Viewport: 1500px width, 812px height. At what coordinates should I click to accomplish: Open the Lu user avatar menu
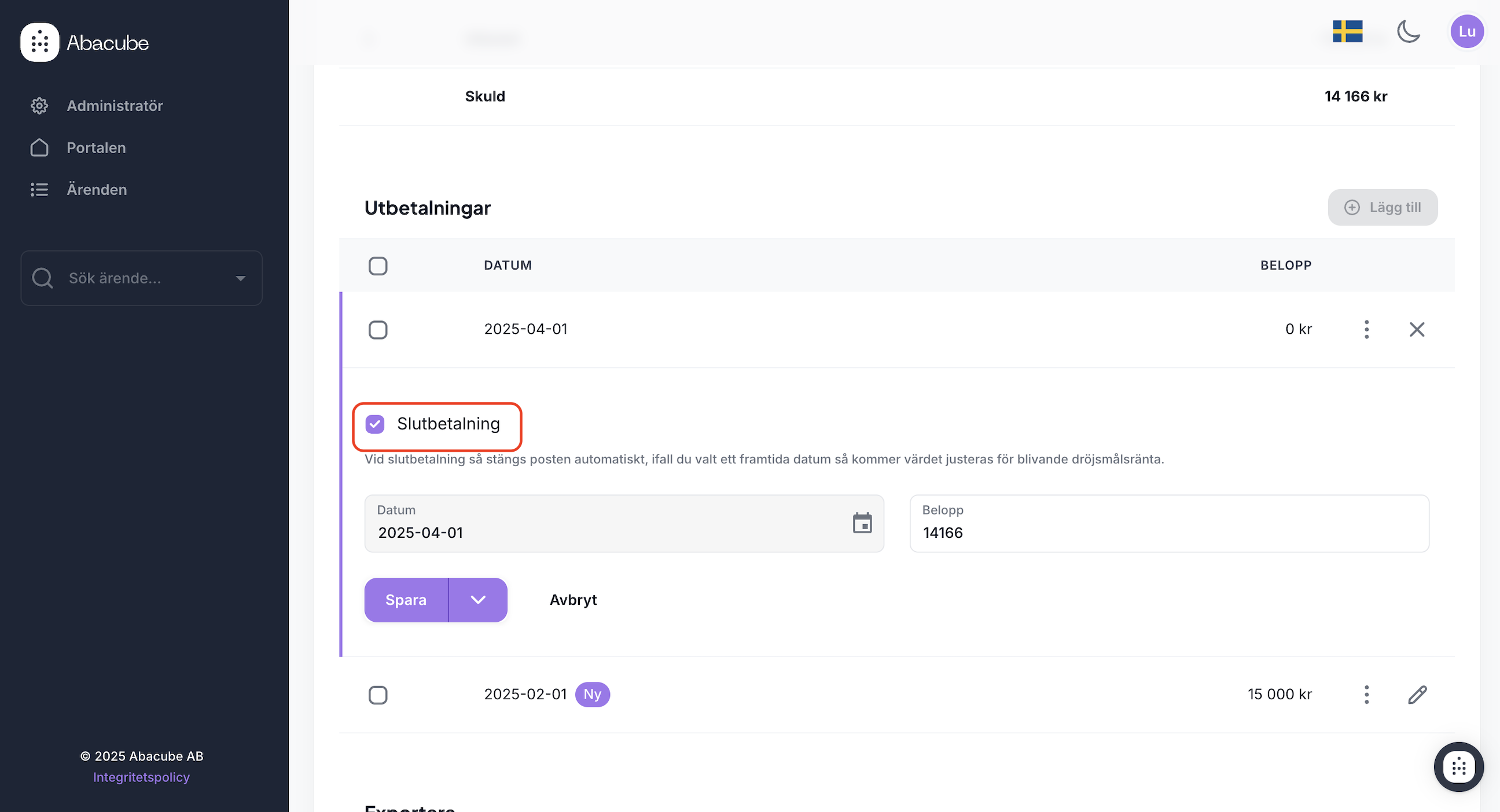pyautogui.click(x=1466, y=31)
